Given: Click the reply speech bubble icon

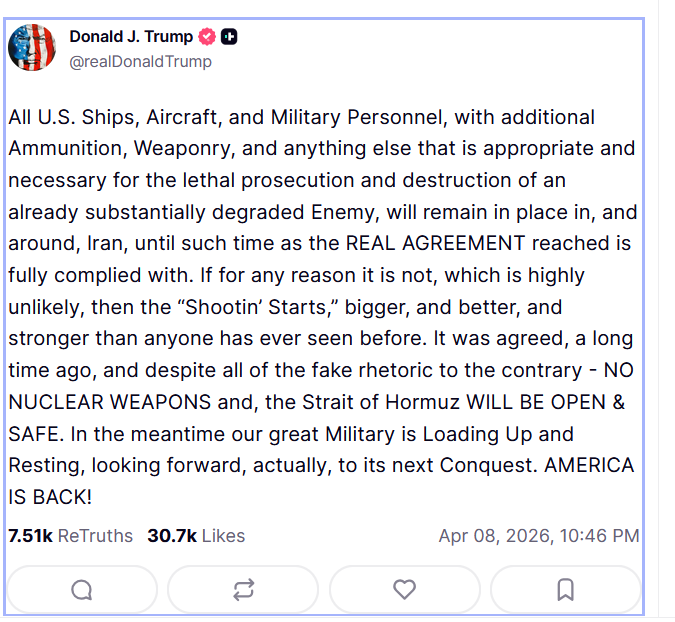Looking at the screenshot, I should (82, 590).
